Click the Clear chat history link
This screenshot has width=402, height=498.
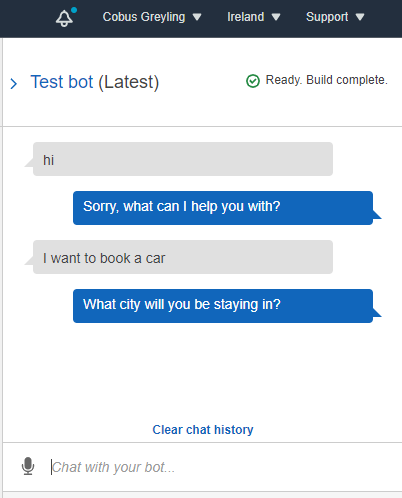coord(203,430)
